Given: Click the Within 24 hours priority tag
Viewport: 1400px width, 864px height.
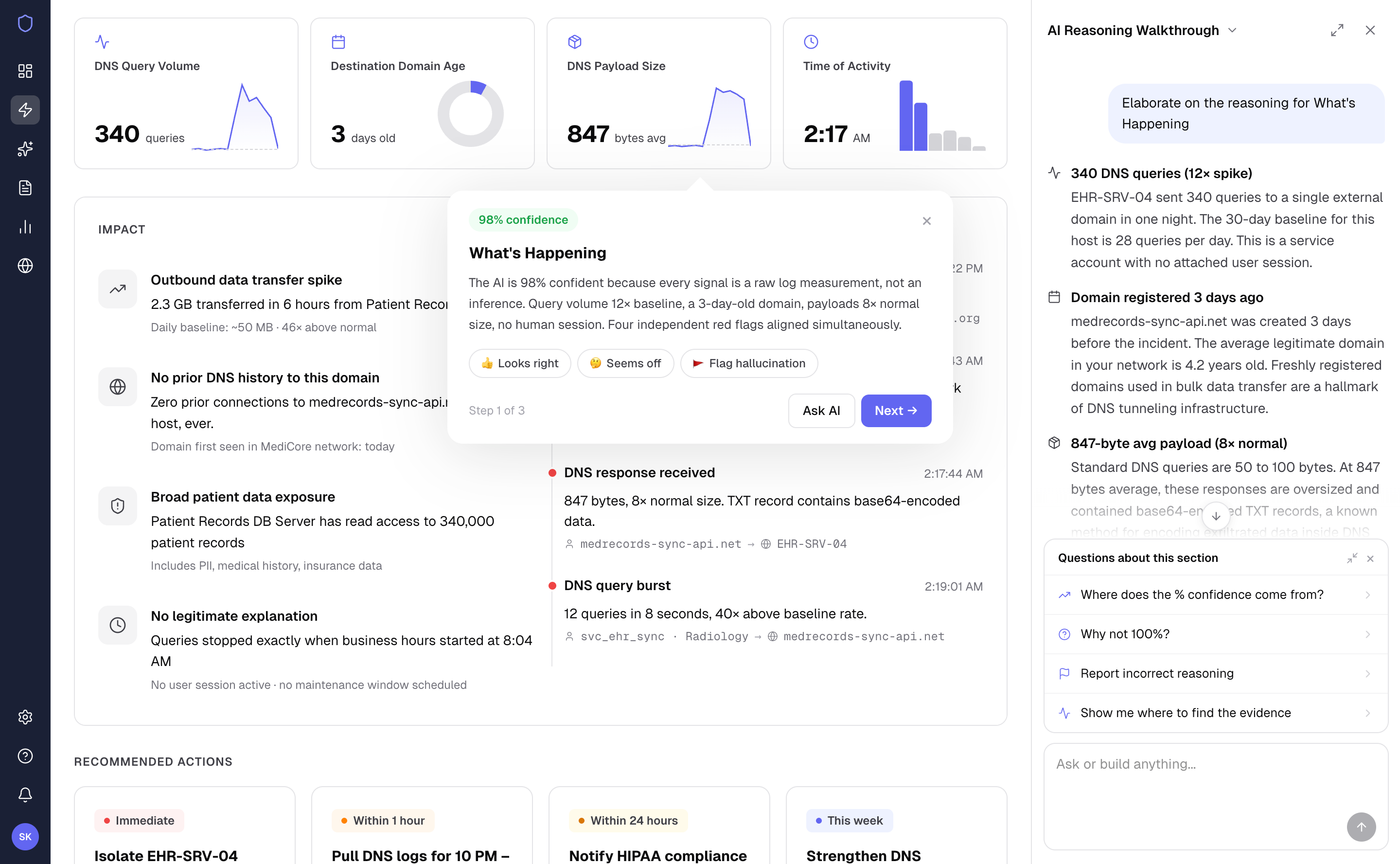Looking at the screenshot, I should coord(628,821).
